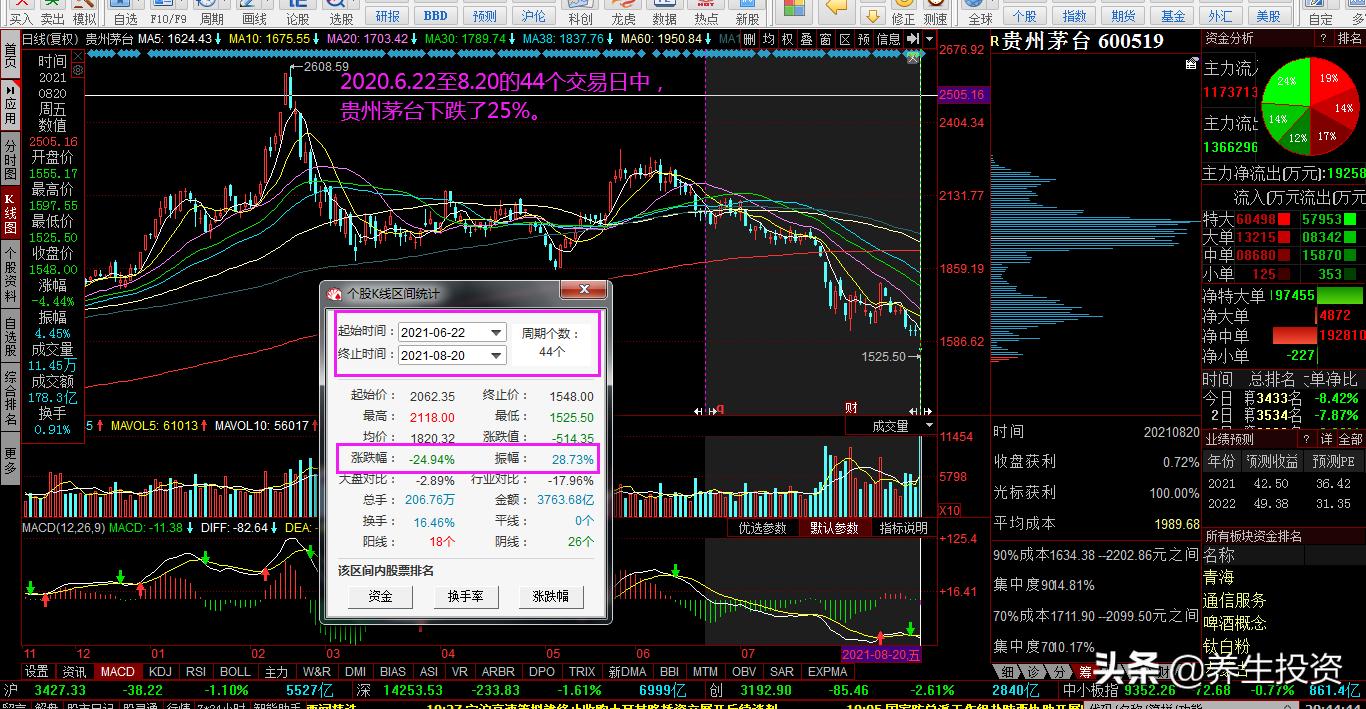Click the 指标说明 indicator help button
This screenshot has height=709, width=1366.
coord(904,528)
